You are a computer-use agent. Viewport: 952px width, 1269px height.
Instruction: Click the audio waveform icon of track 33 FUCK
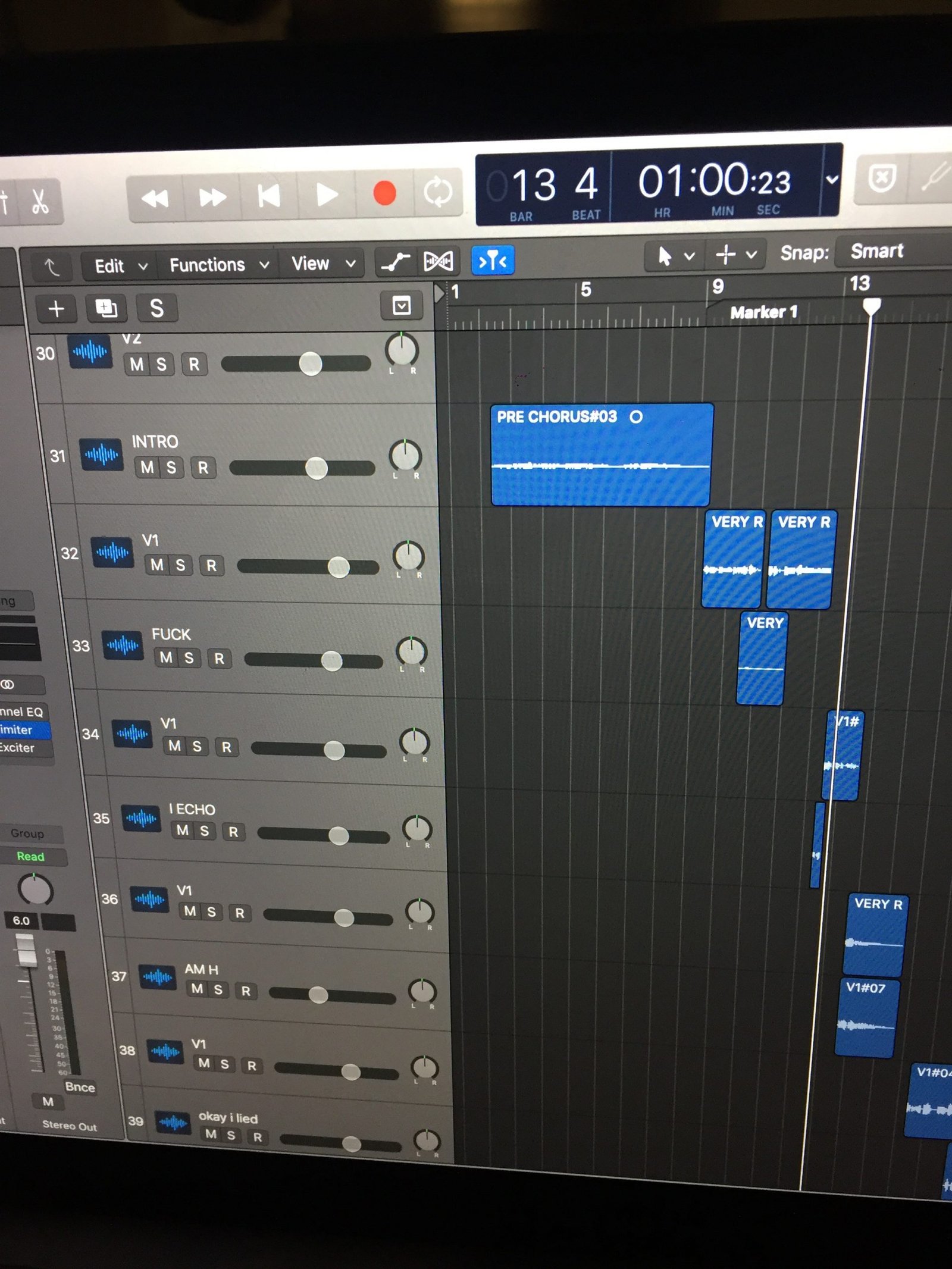pos(123,645)
